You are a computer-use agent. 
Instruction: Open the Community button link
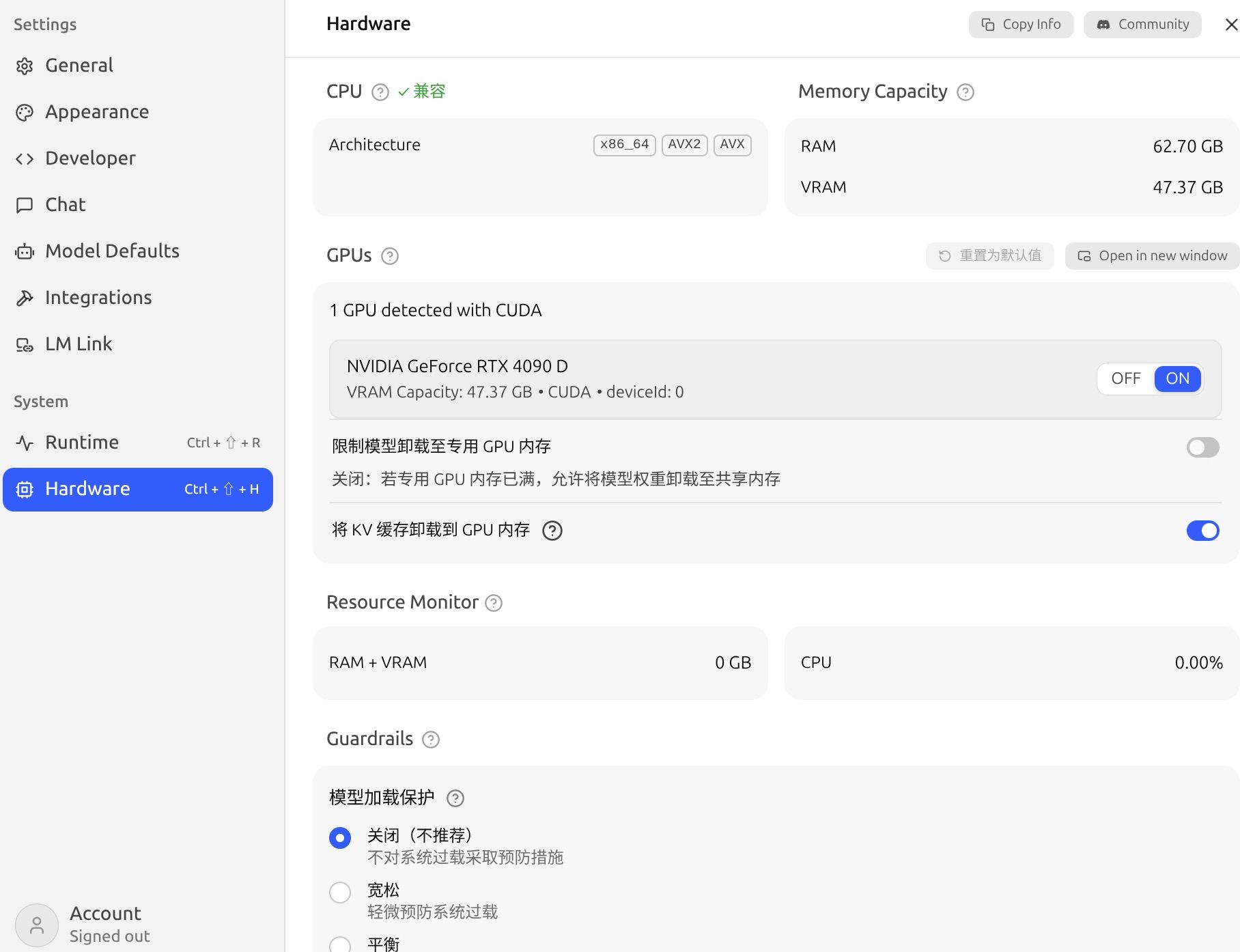coord(1143,25)
